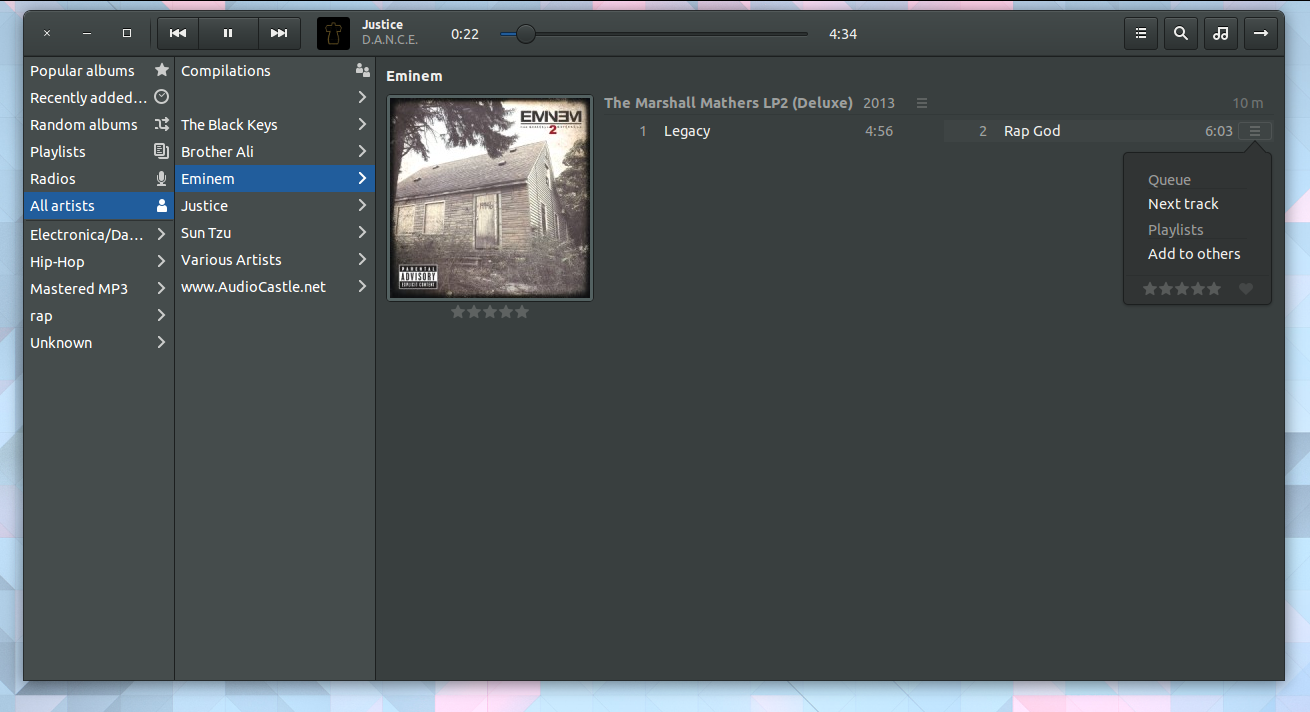Image resolution: width=1310 pixels, height=712 pixels.
Task: Open the track menu button for Rap God
Action: 1255,131
